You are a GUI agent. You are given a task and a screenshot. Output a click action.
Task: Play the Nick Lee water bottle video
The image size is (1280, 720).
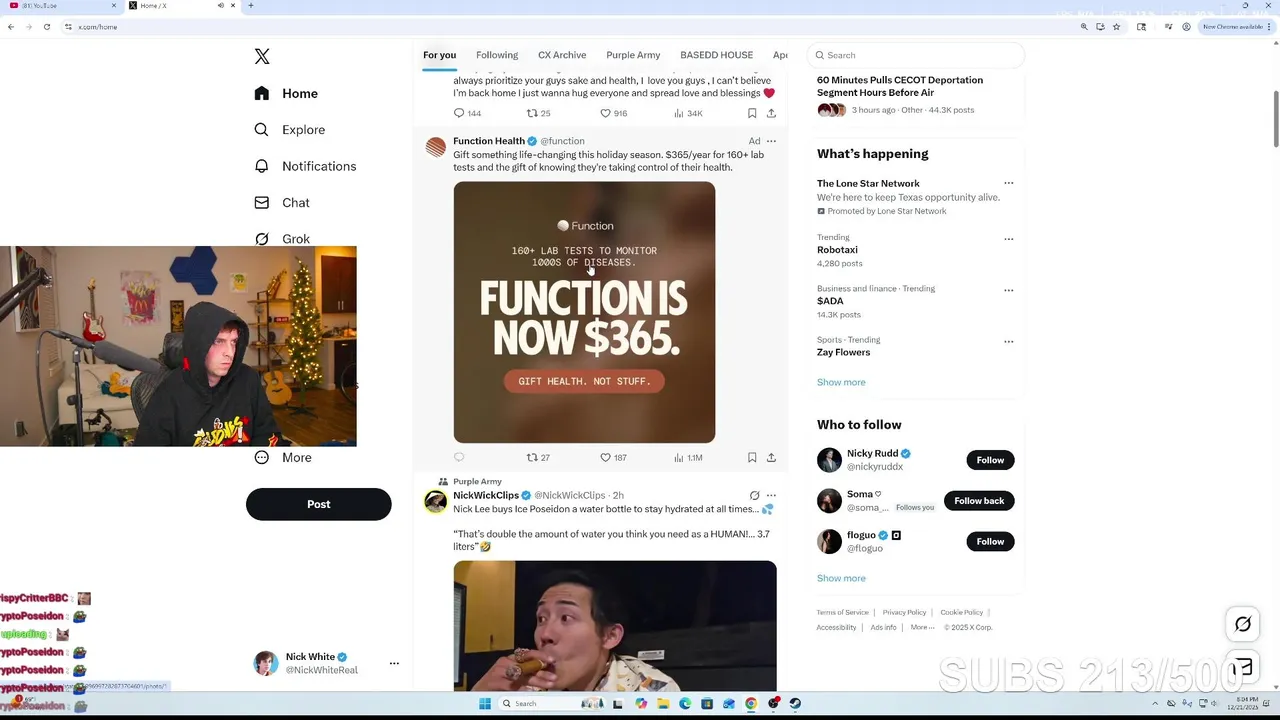(x=615, y=626)
